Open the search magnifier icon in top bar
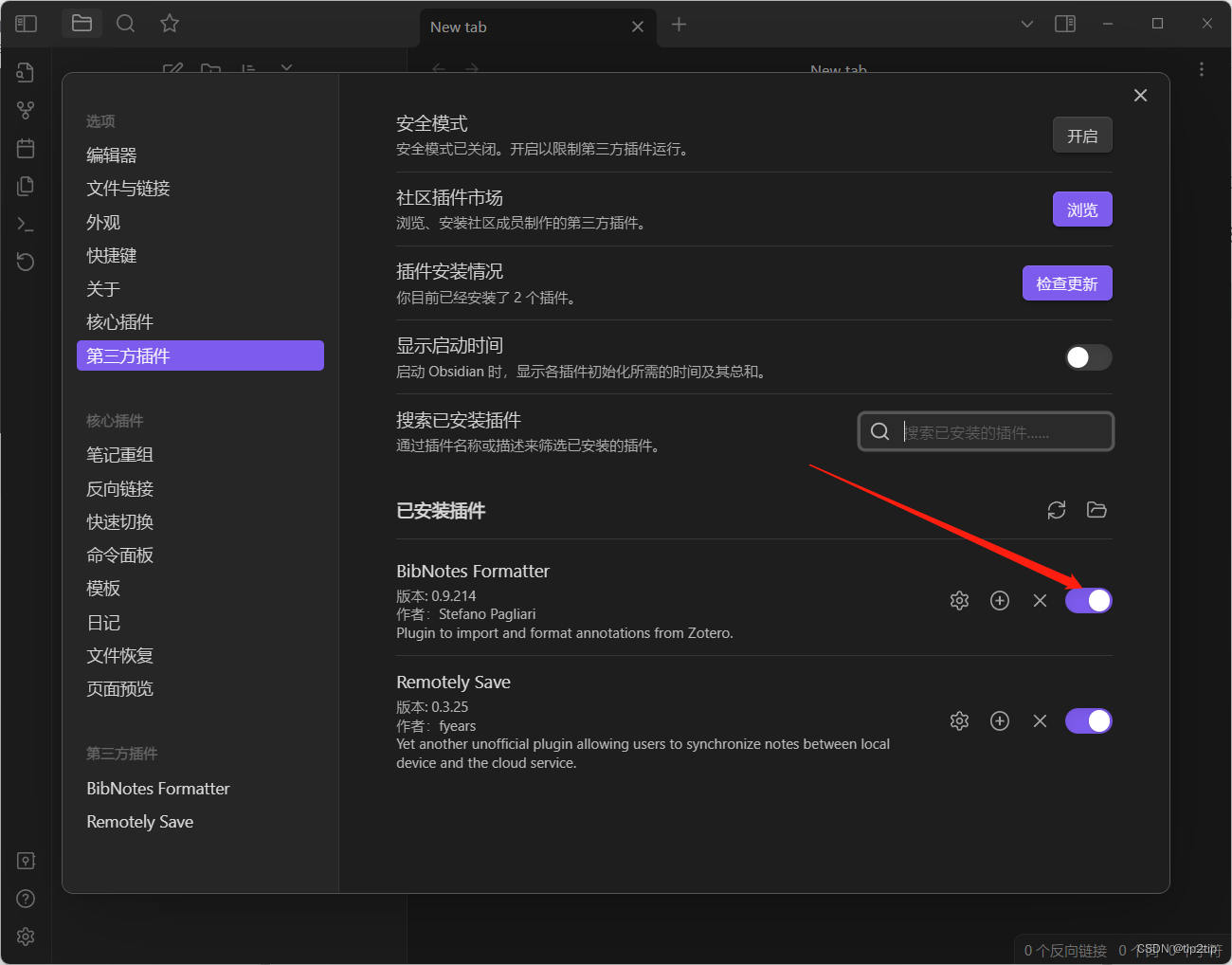Viewport: 1232px width, 965px height. click(125, 24)
